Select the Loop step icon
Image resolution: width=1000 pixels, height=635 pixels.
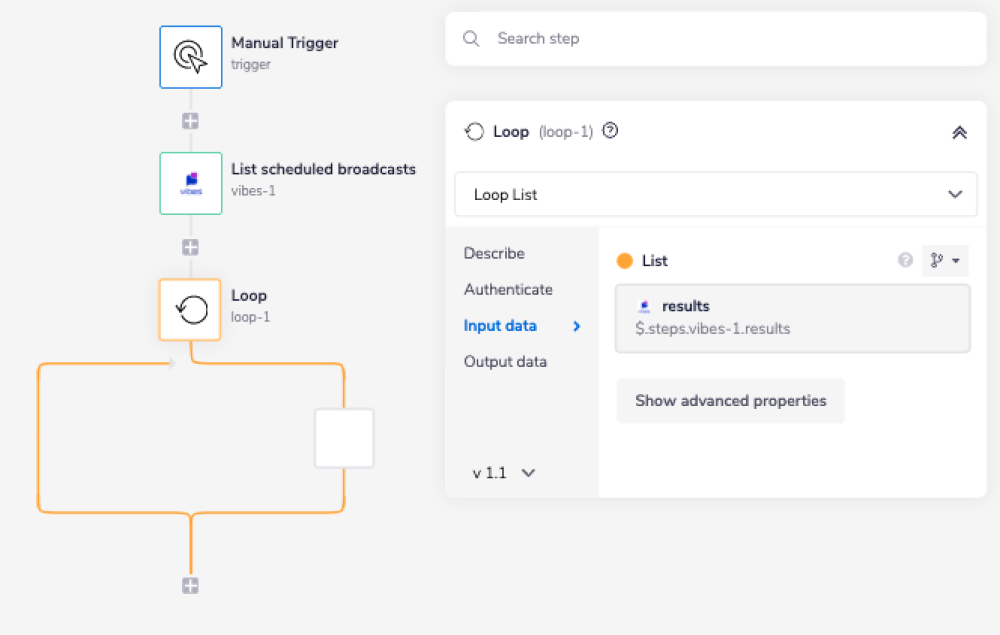pos(191,309)
